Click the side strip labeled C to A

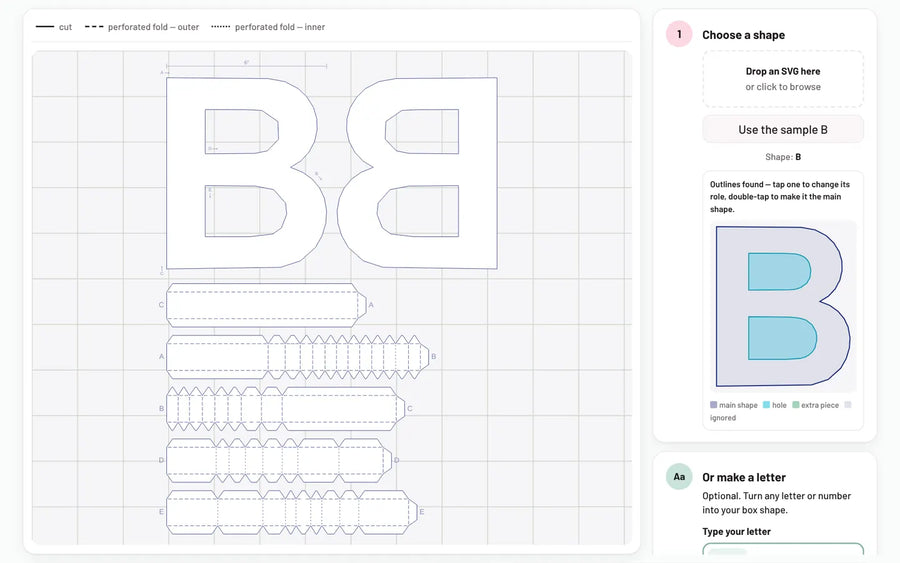266,305
